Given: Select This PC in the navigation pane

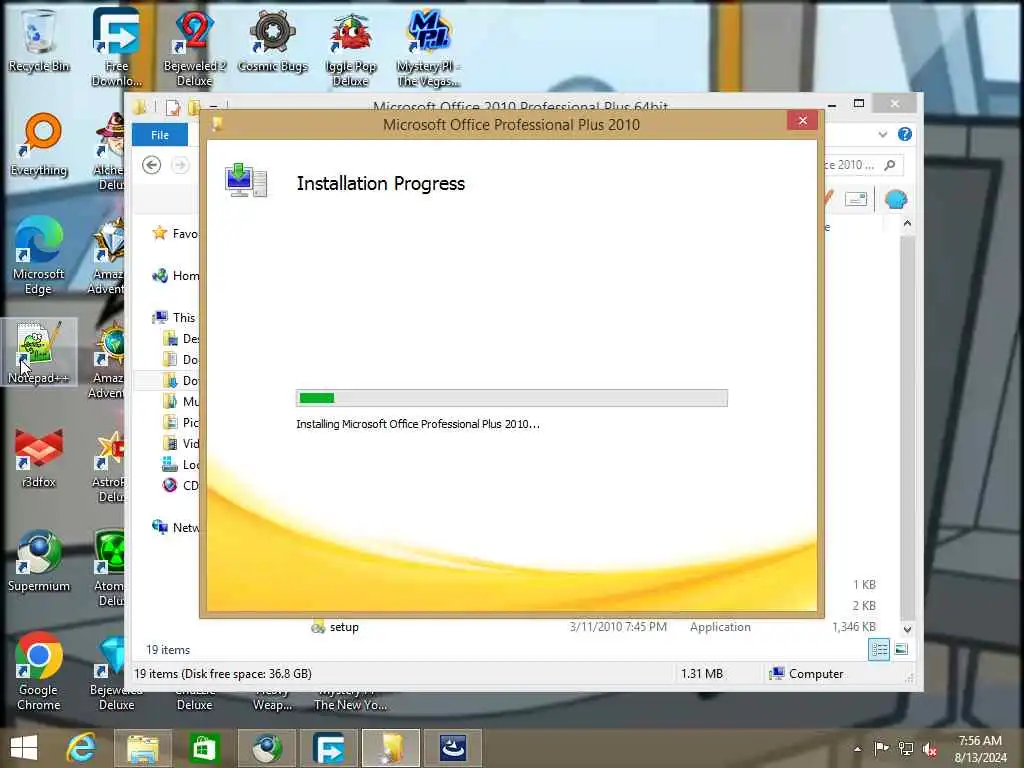Looking at the screenshot, I should click(x=174, y=317).
